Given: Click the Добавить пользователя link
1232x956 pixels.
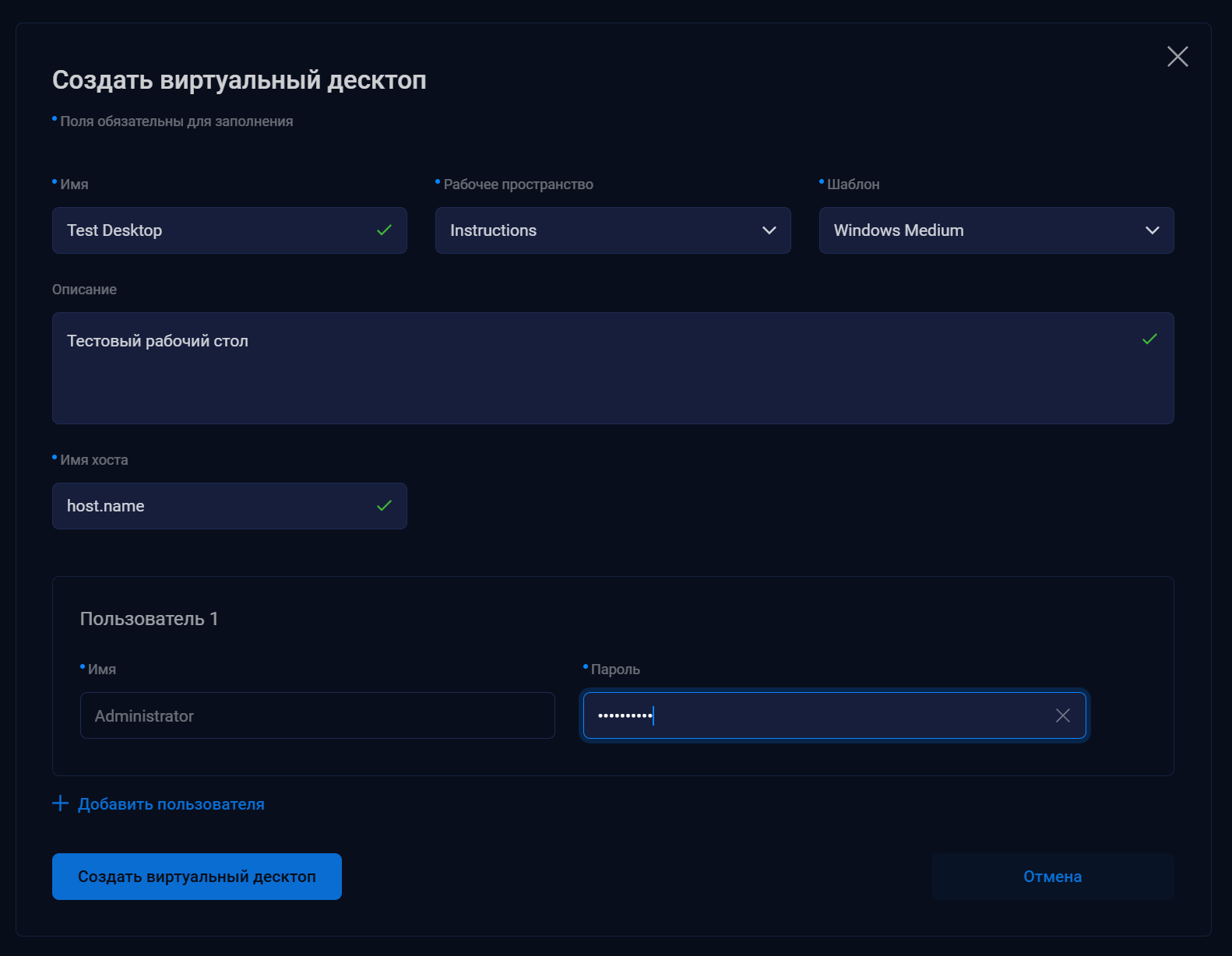Looking at the screenshot, I should point(171,804).
